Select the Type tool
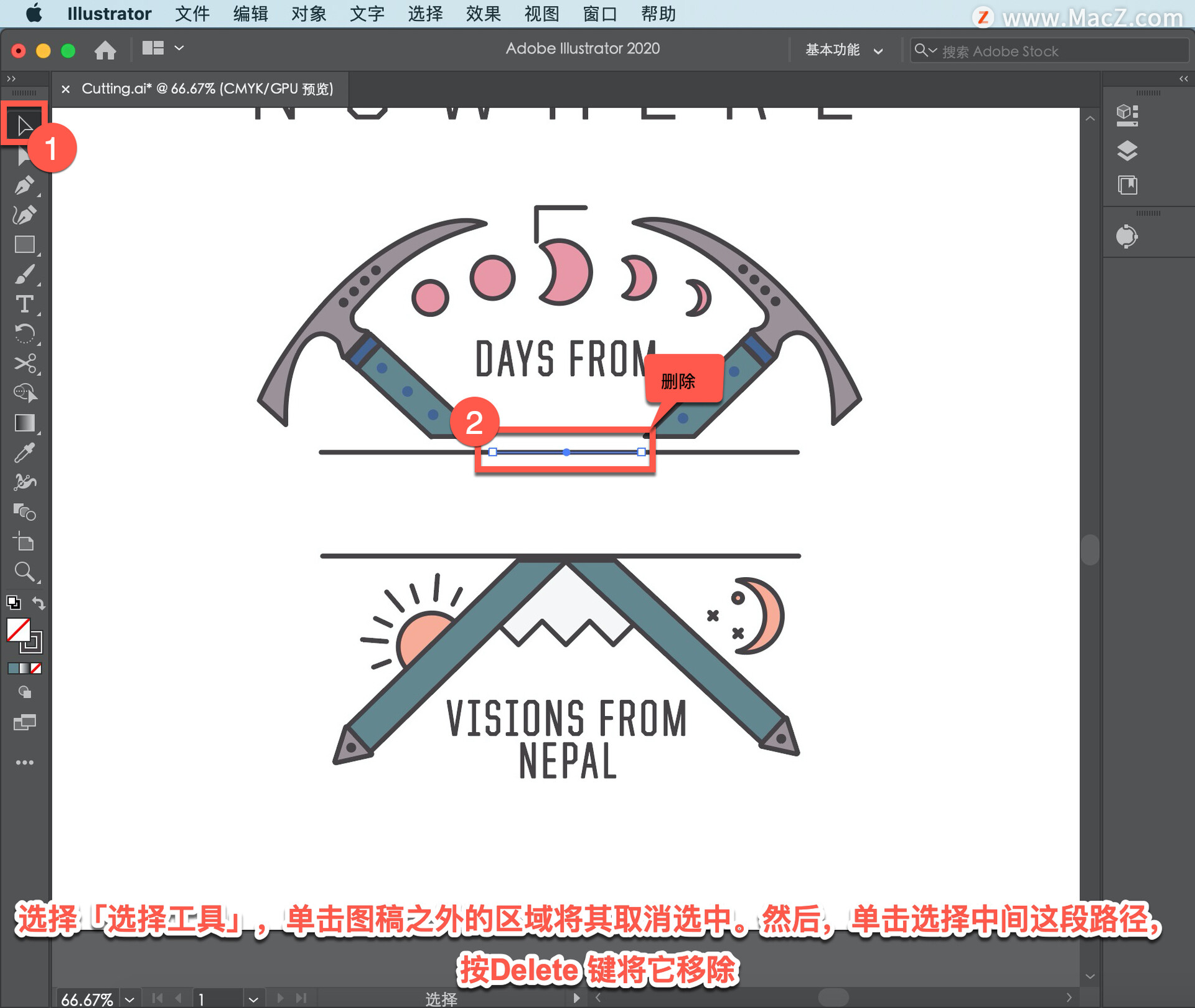 pyautogui.click(x=24, y=304)
